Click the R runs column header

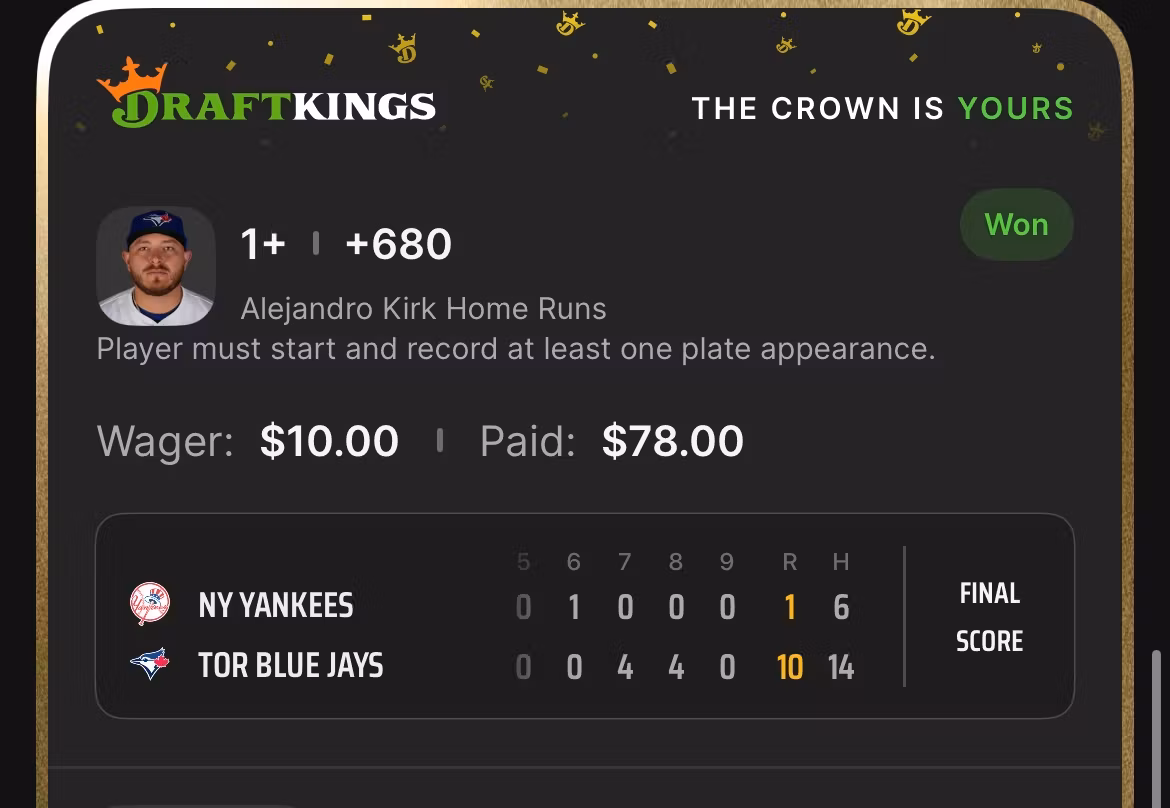tap(790, 562)
